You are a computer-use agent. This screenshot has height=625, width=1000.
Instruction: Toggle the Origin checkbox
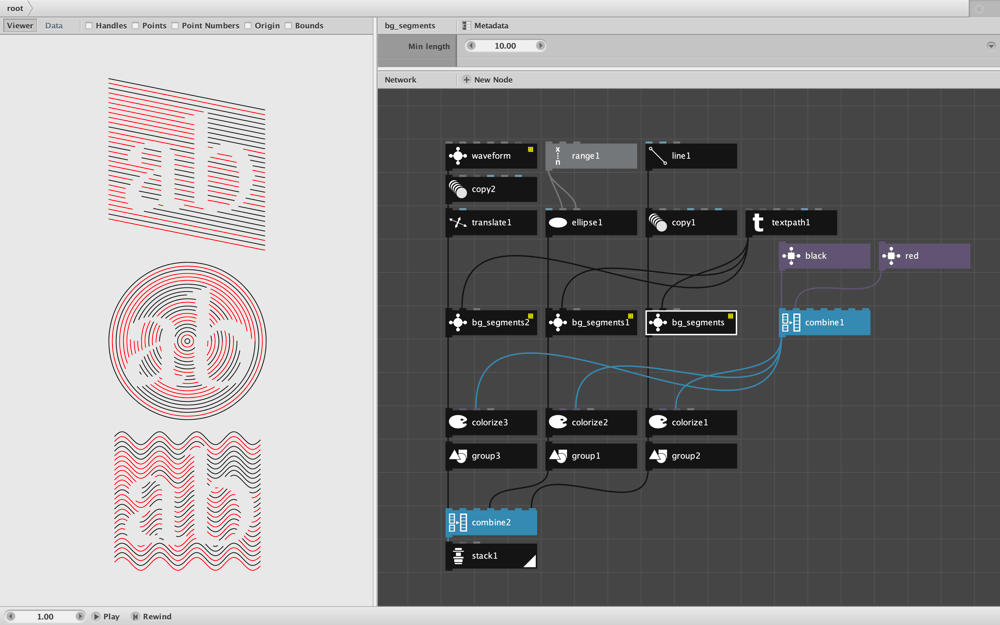point(247,26)
